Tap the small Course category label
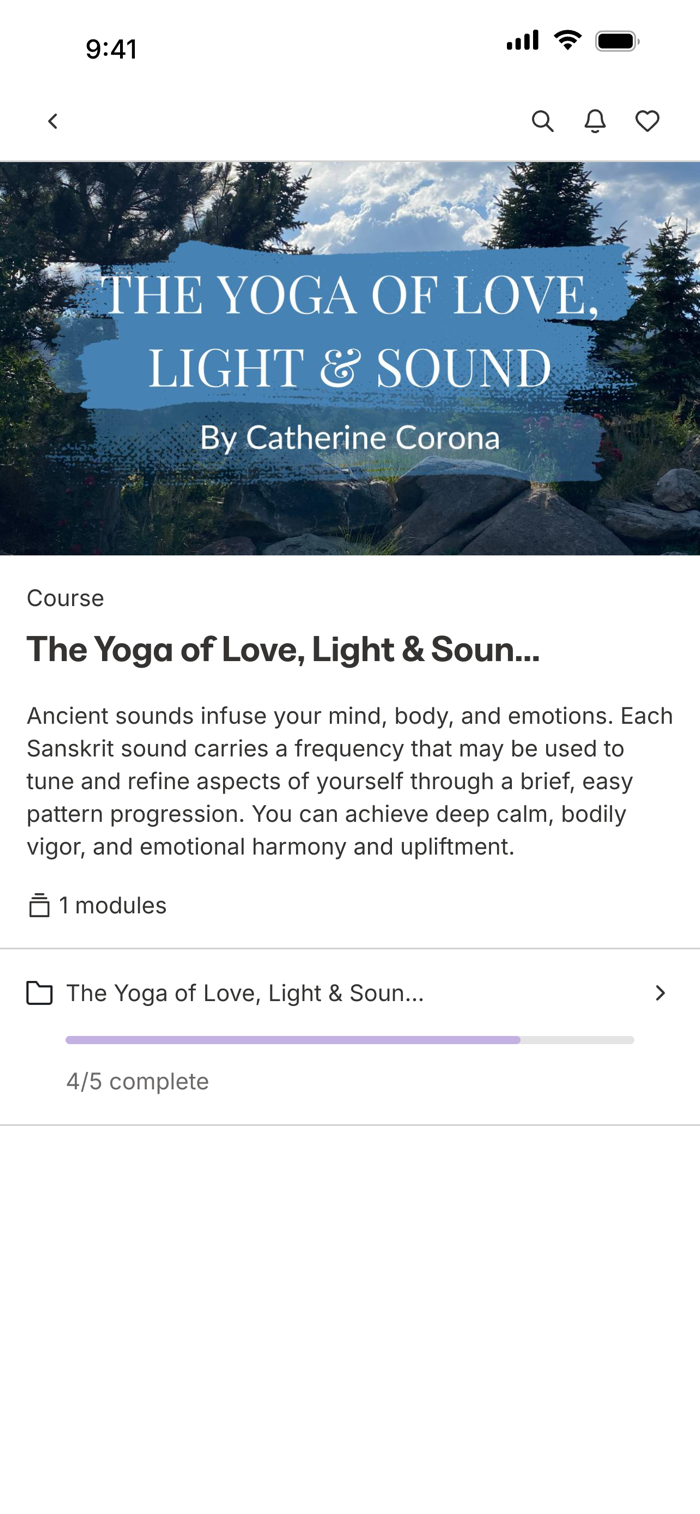Image resolution: width=700 pixels, height=1514 pixels. tap(65, 598)
